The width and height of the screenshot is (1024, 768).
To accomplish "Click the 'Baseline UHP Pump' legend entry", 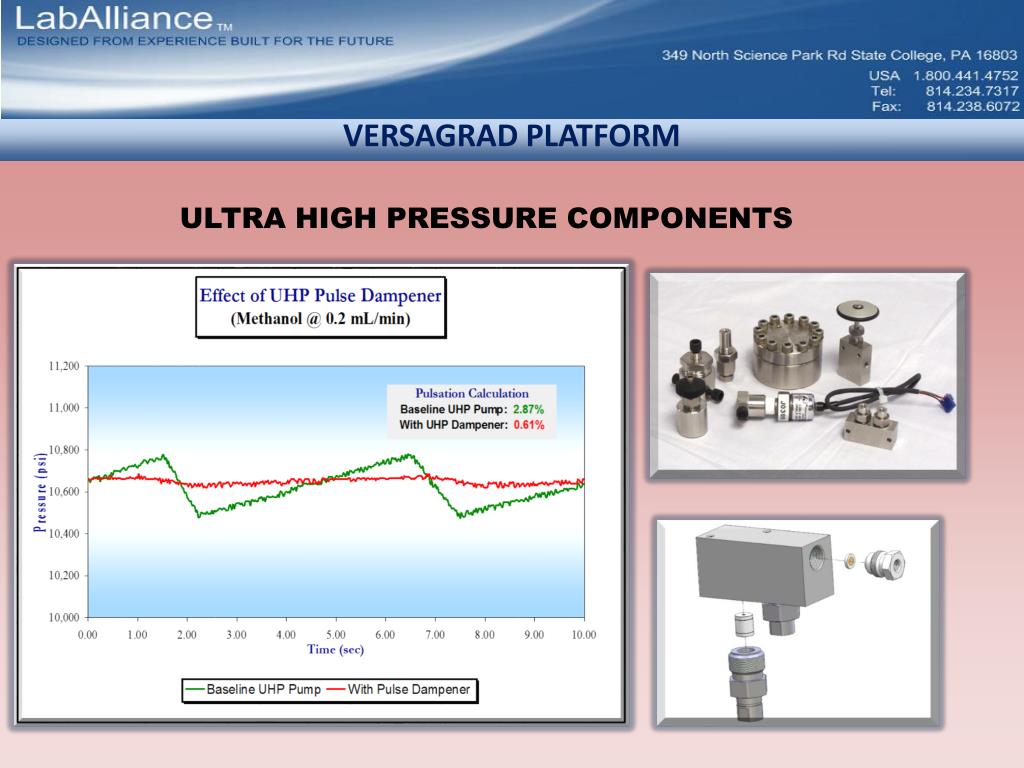I will 254,690.
